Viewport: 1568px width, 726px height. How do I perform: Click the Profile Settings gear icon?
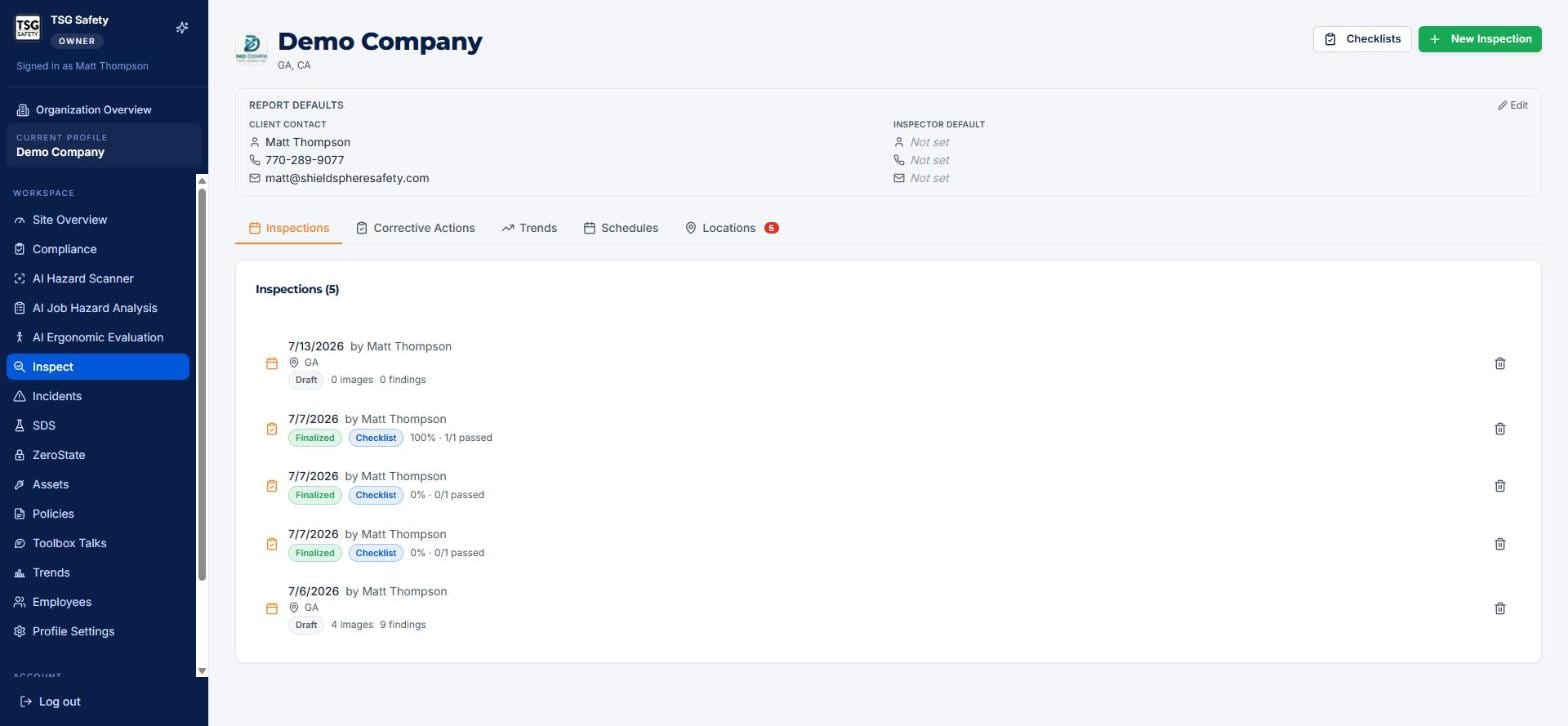[x=19, y=632]
